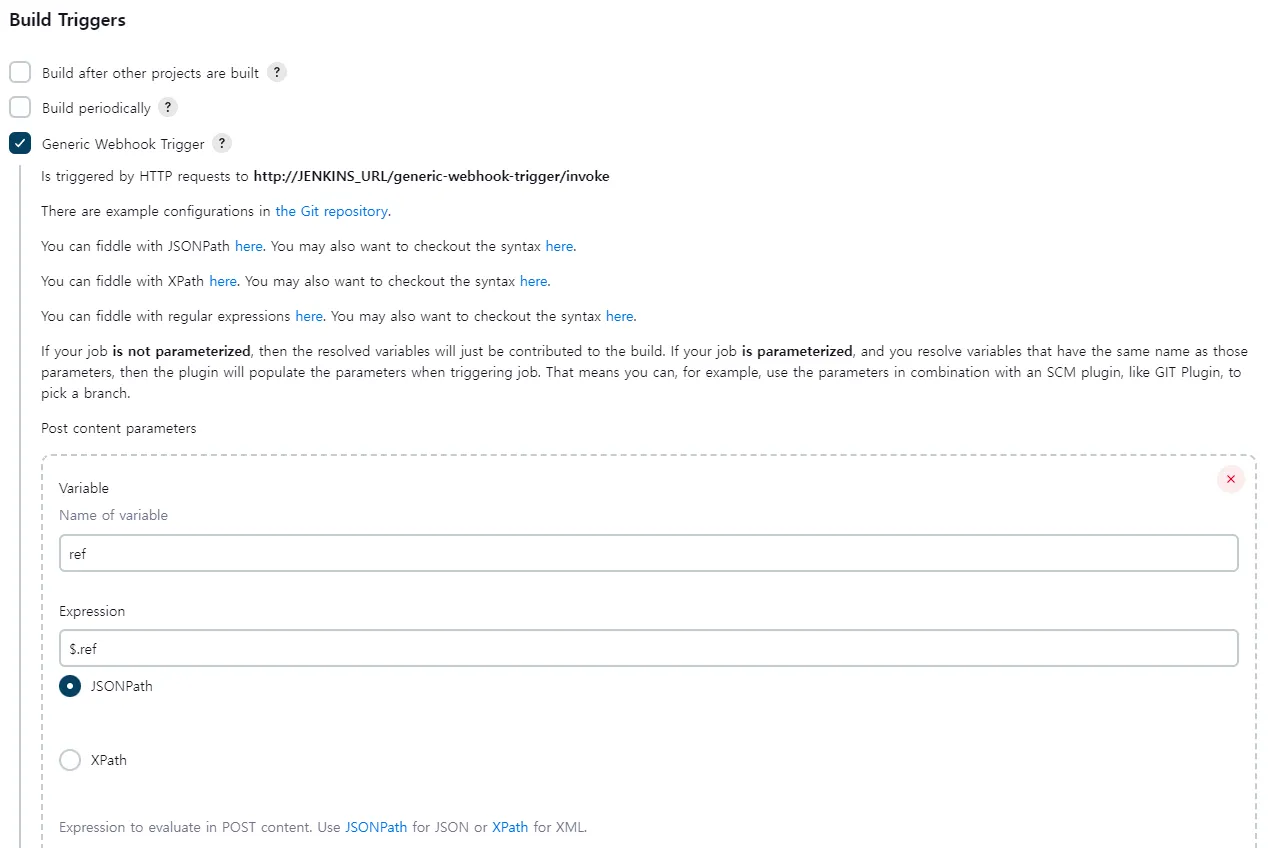Open the XPath syntax reference link

coord(533,281)
